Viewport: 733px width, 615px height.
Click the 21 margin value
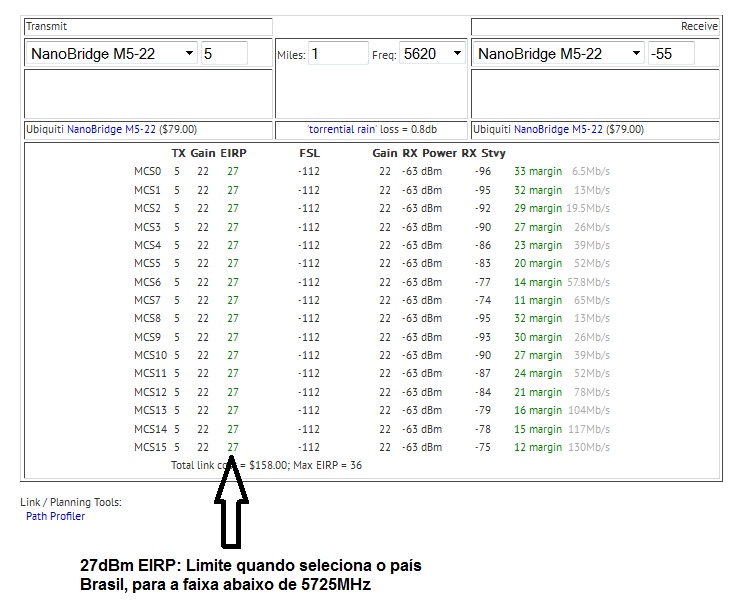538,392
